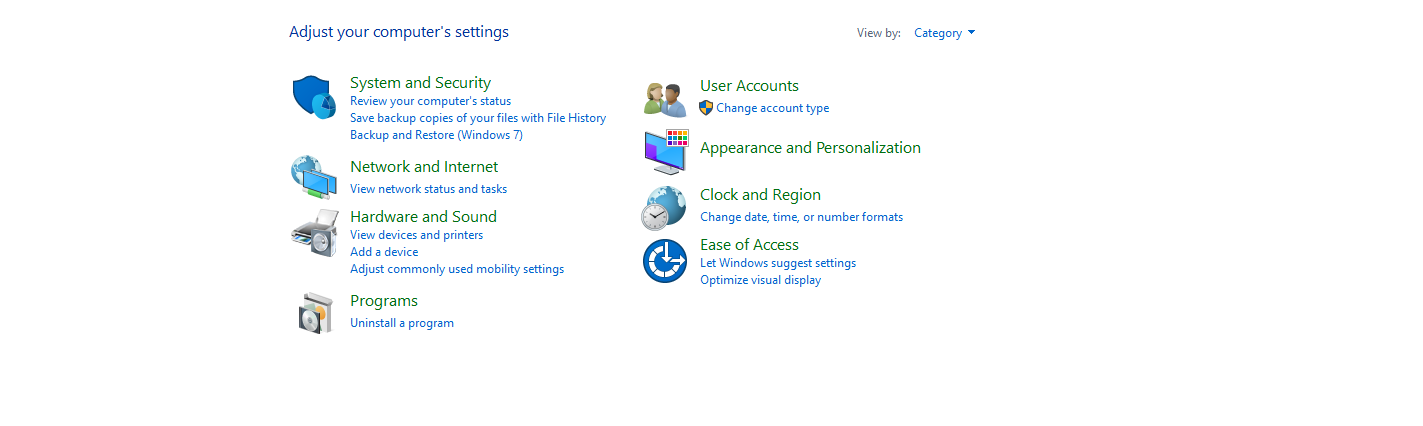Select Optimize visual display link
The image size is (1423, 426).
[x=760, y=280]
